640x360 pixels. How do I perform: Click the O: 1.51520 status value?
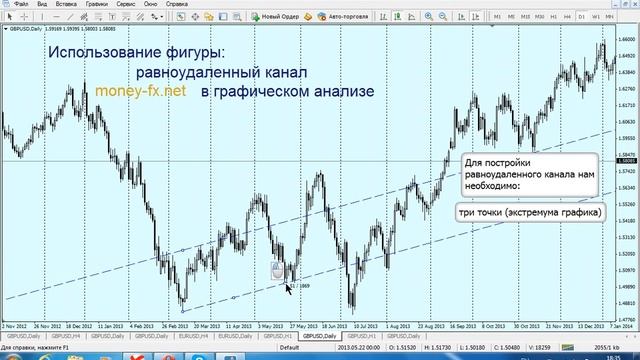pyautogui.click(x=402, y=348)
